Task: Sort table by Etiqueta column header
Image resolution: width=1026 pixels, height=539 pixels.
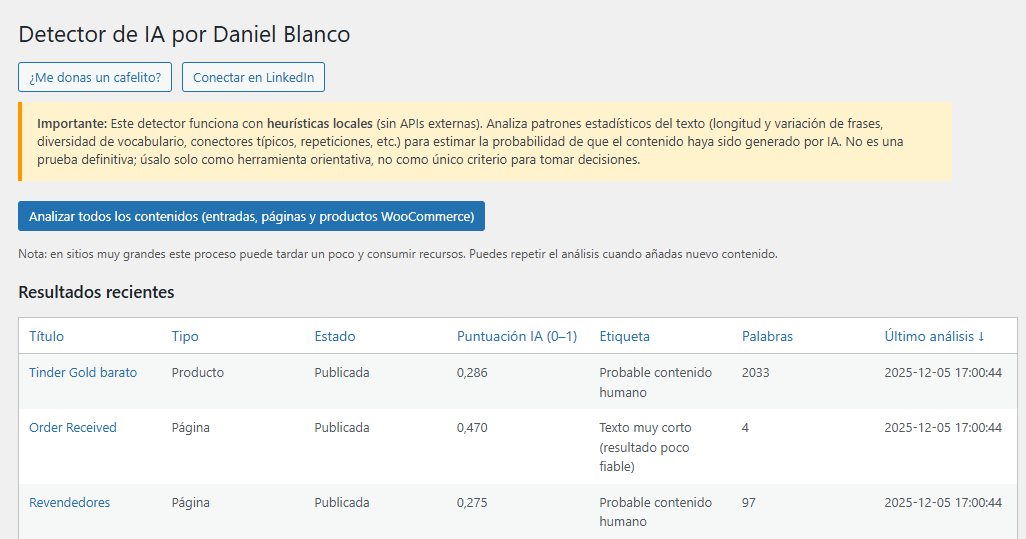Action: 625,336
